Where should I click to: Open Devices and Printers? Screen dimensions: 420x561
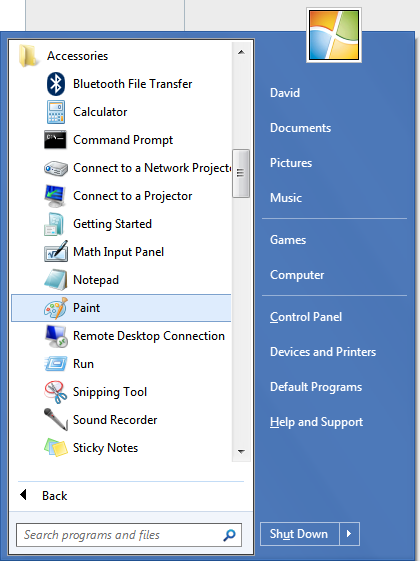(x=323, y=352)
